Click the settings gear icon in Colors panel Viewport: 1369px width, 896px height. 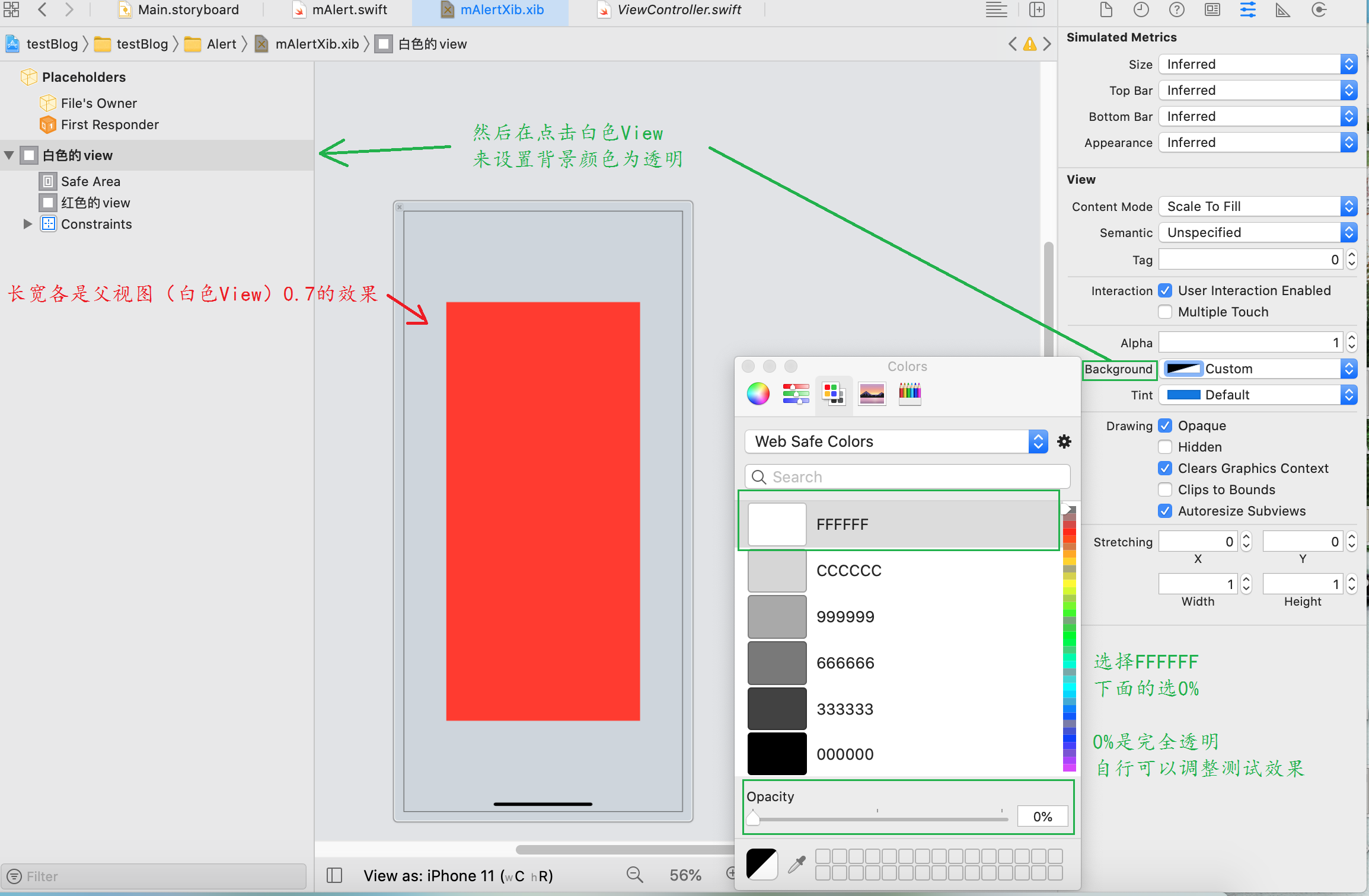pos(1065,441)
